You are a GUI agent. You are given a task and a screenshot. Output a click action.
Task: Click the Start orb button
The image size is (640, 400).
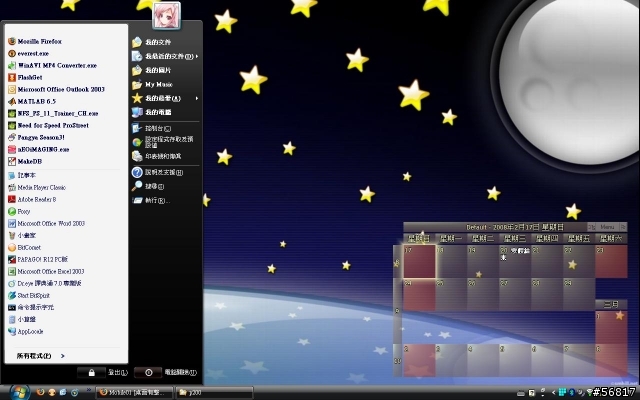18,392
